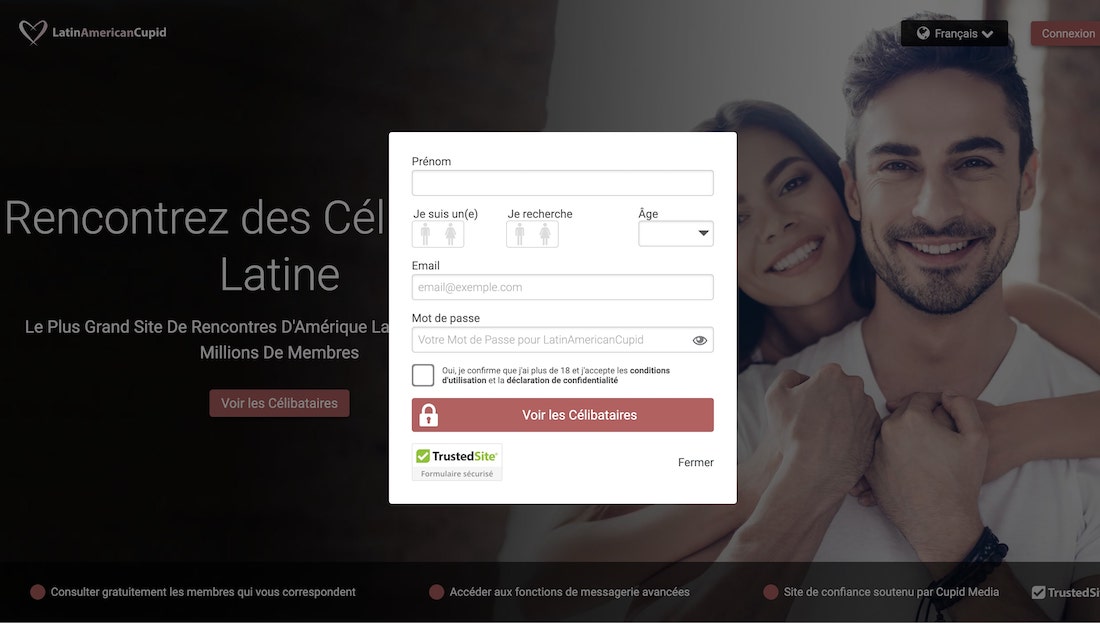Image resolution: width=1100 pixels, height=623 pixels.
Task: Check the age 18 confirmation checkbox
Action: coord(423,375)
